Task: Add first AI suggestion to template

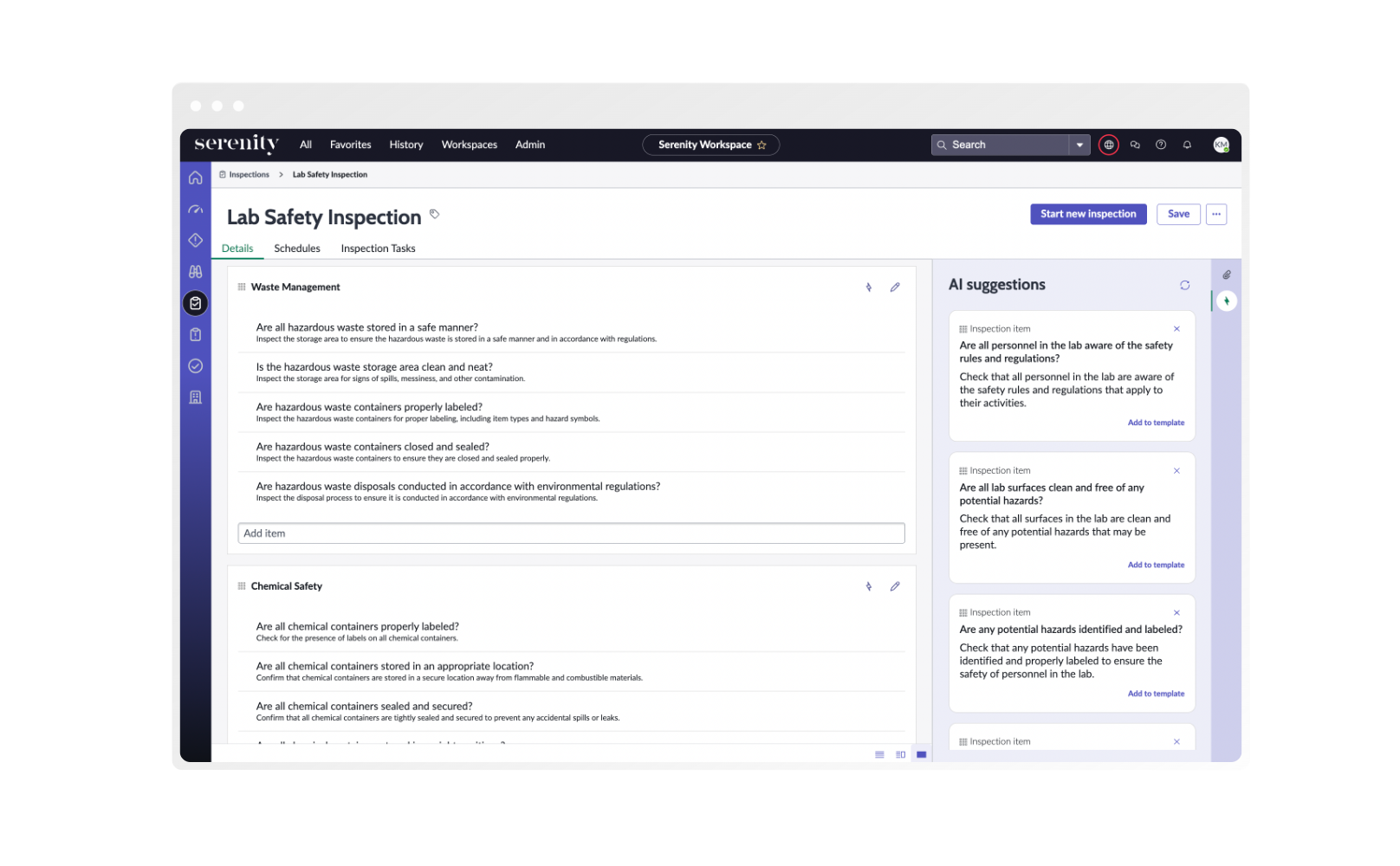Action: pos(1156,423)
